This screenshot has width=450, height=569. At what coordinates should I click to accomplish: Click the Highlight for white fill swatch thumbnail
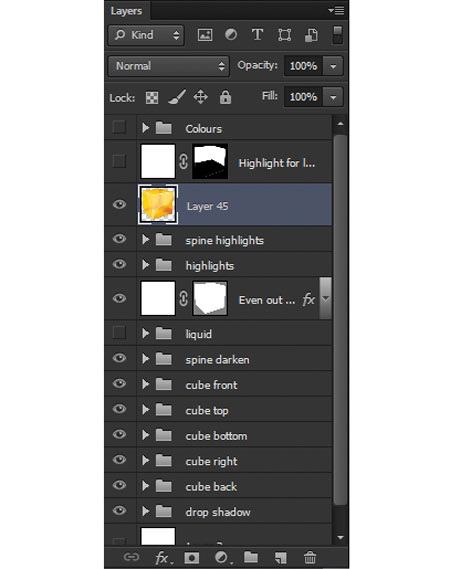158,161
